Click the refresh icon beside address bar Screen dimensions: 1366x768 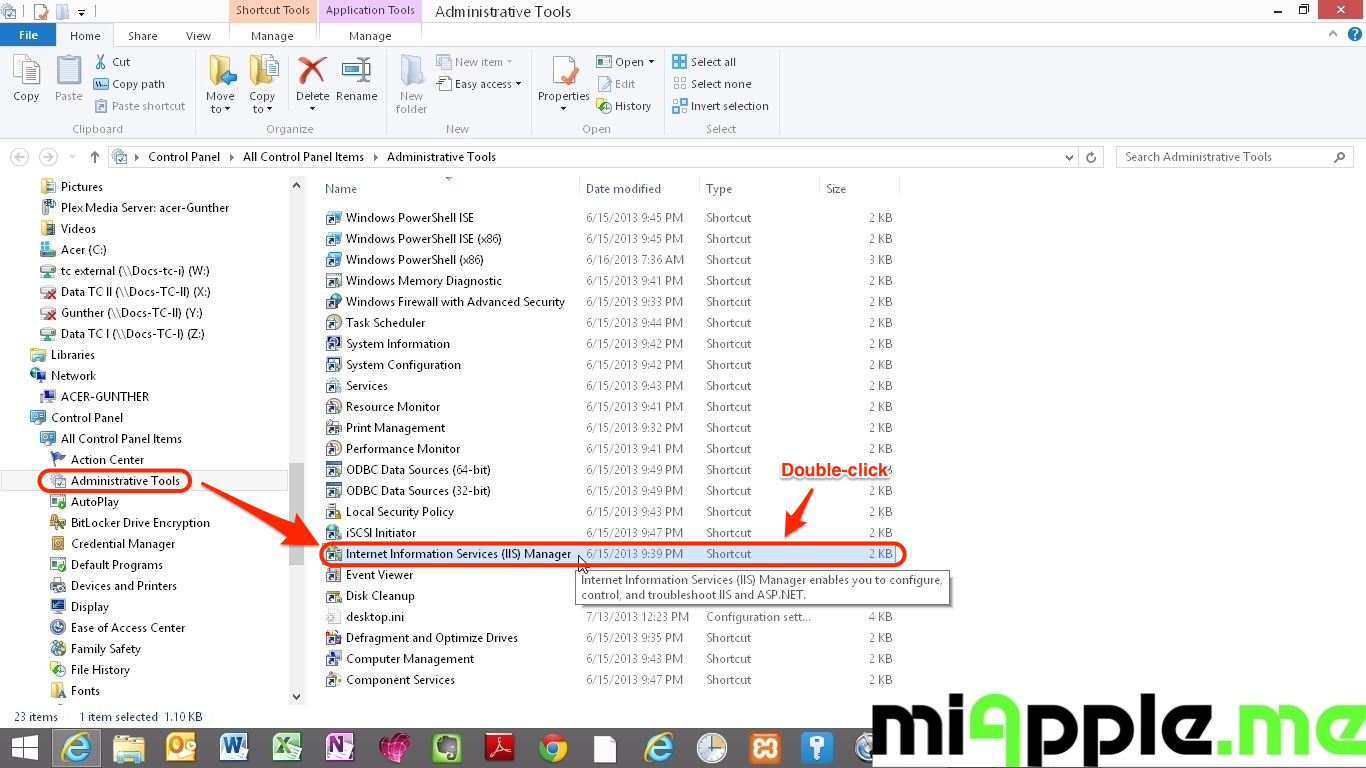tap(1092, 157)
